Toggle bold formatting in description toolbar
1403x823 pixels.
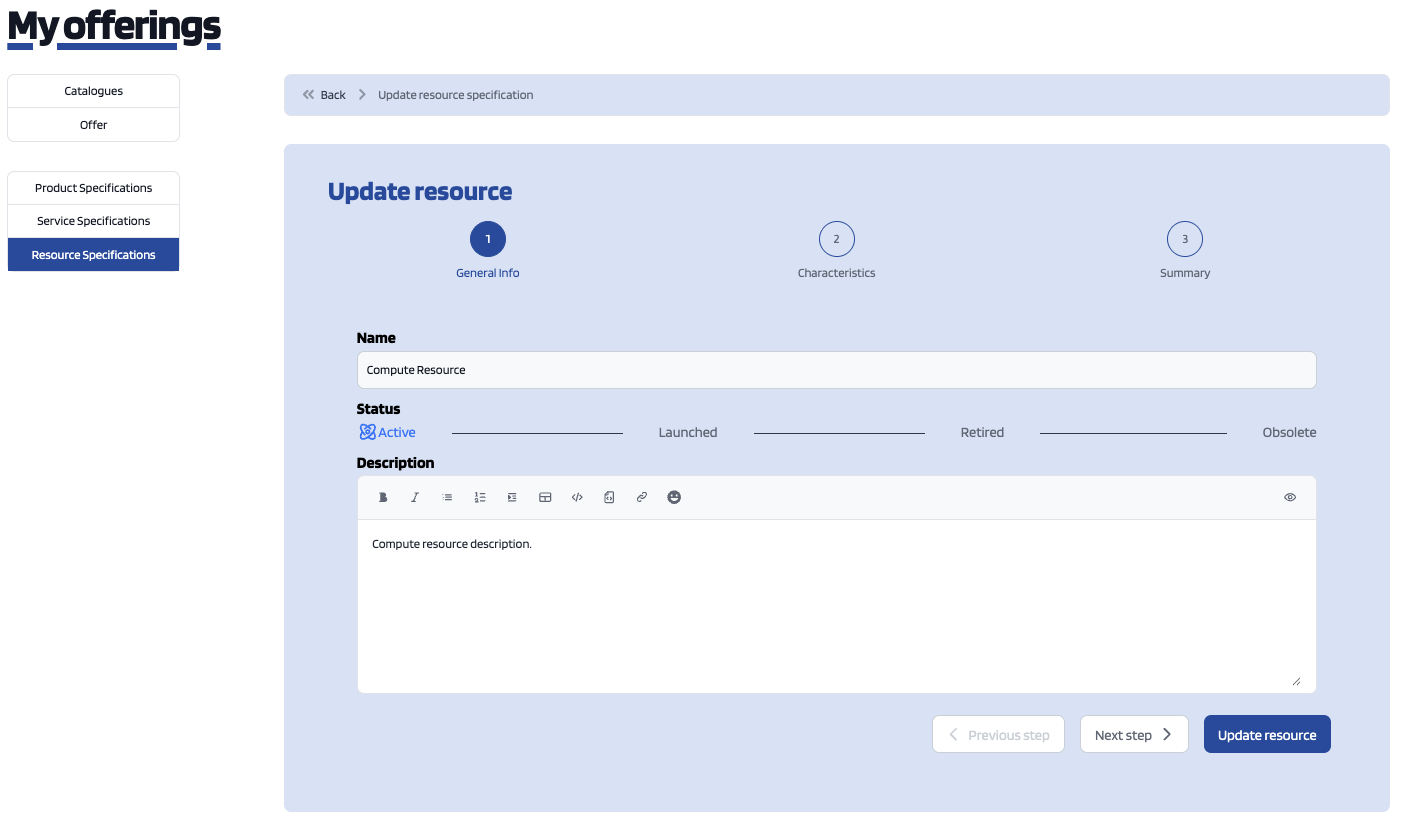pos(383,497)
